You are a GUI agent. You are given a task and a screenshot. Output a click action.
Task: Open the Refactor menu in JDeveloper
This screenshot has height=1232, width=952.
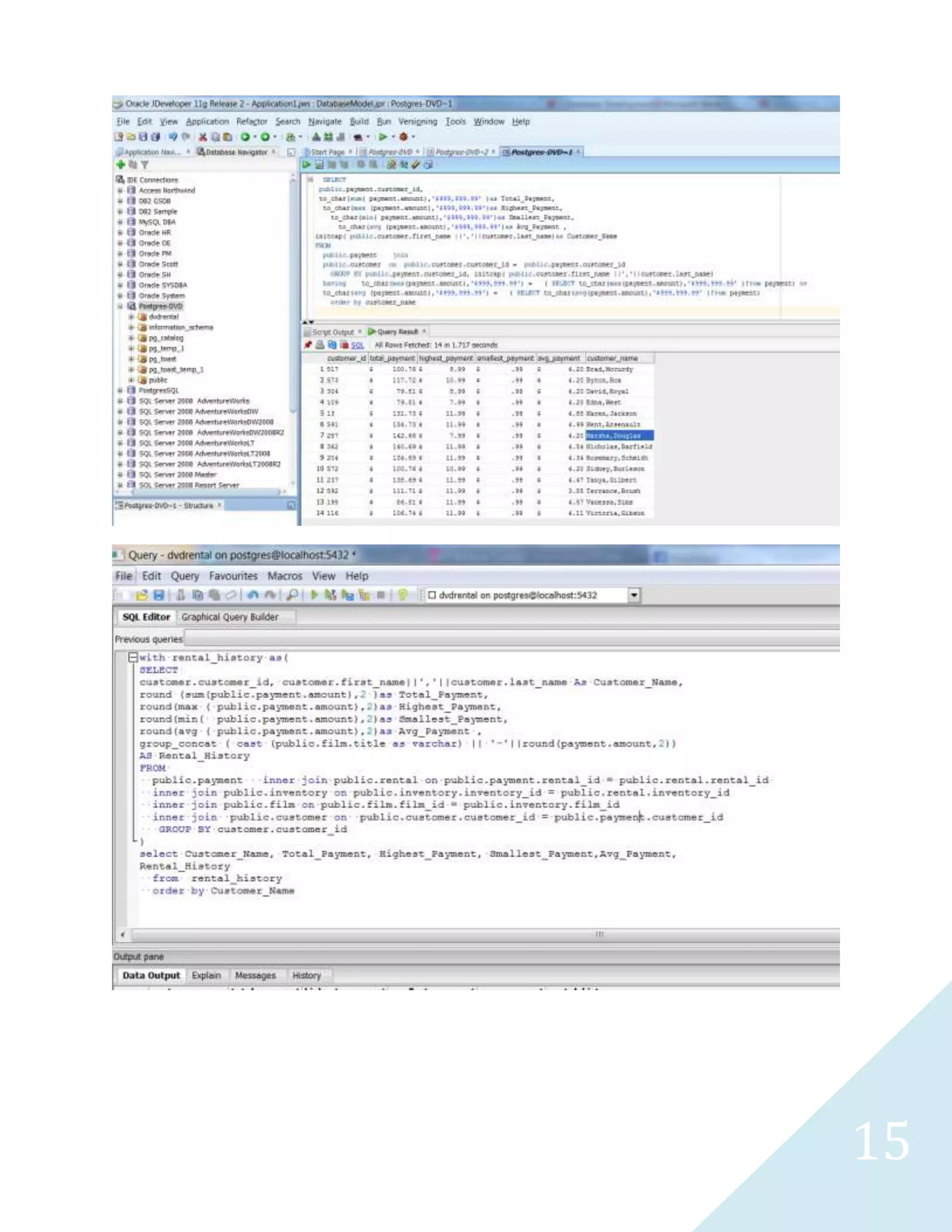(251, 121)
